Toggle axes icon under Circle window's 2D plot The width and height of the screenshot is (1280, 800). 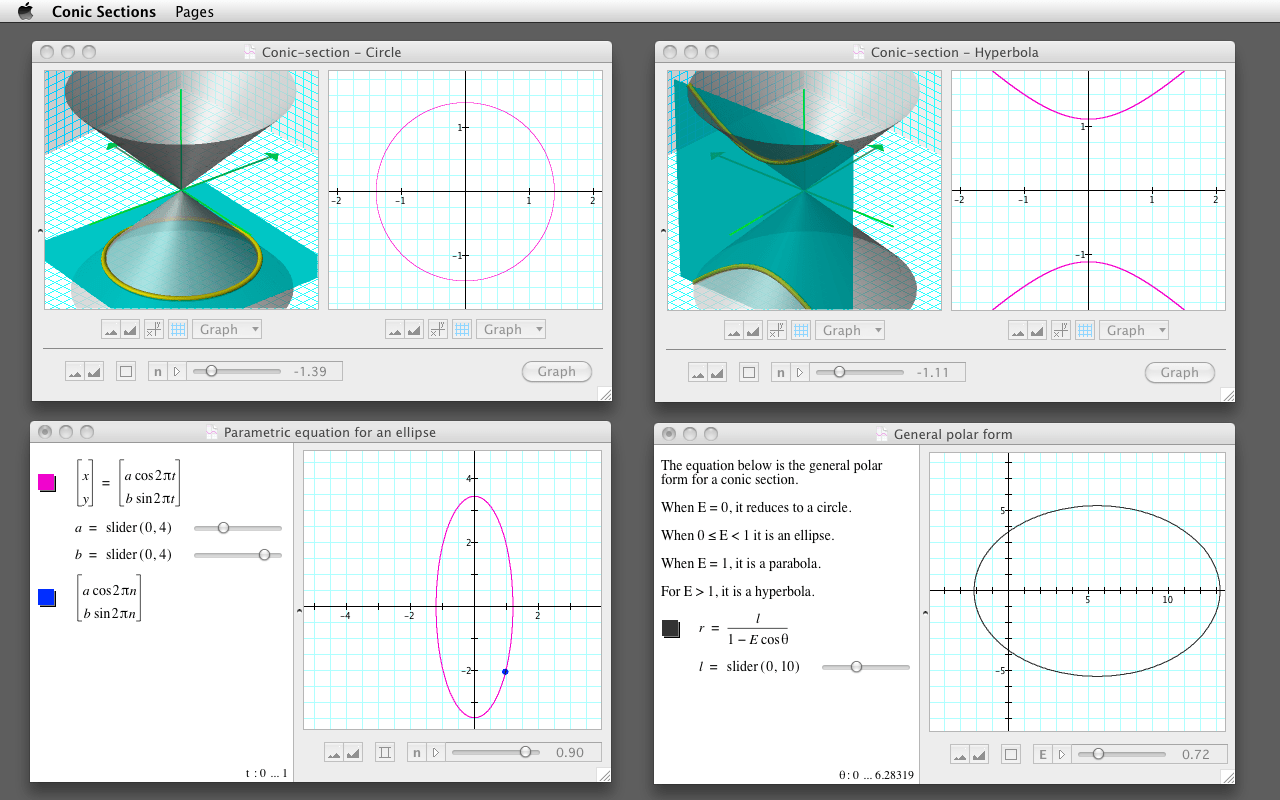[x=438, y=329]
